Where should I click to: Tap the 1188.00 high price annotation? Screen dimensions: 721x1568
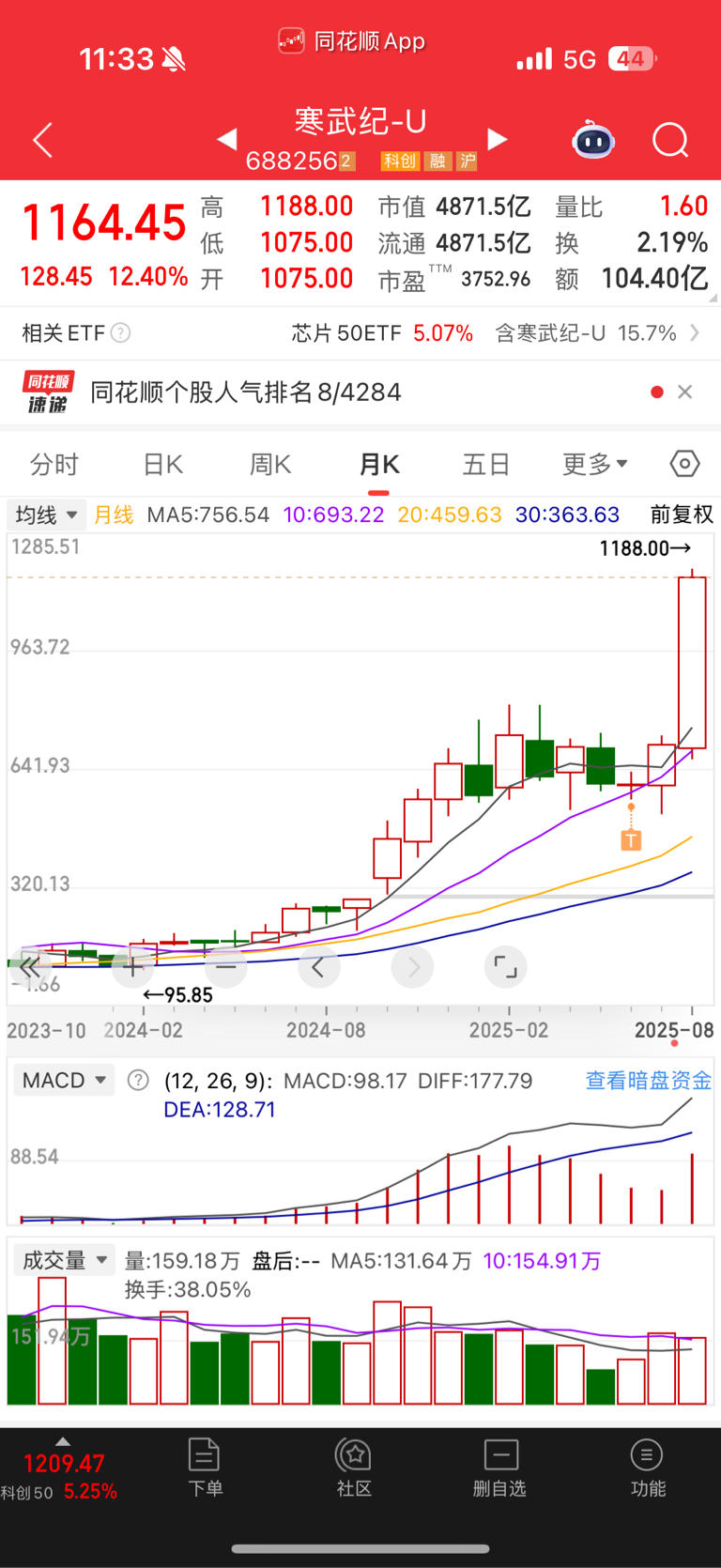point(646,548)
